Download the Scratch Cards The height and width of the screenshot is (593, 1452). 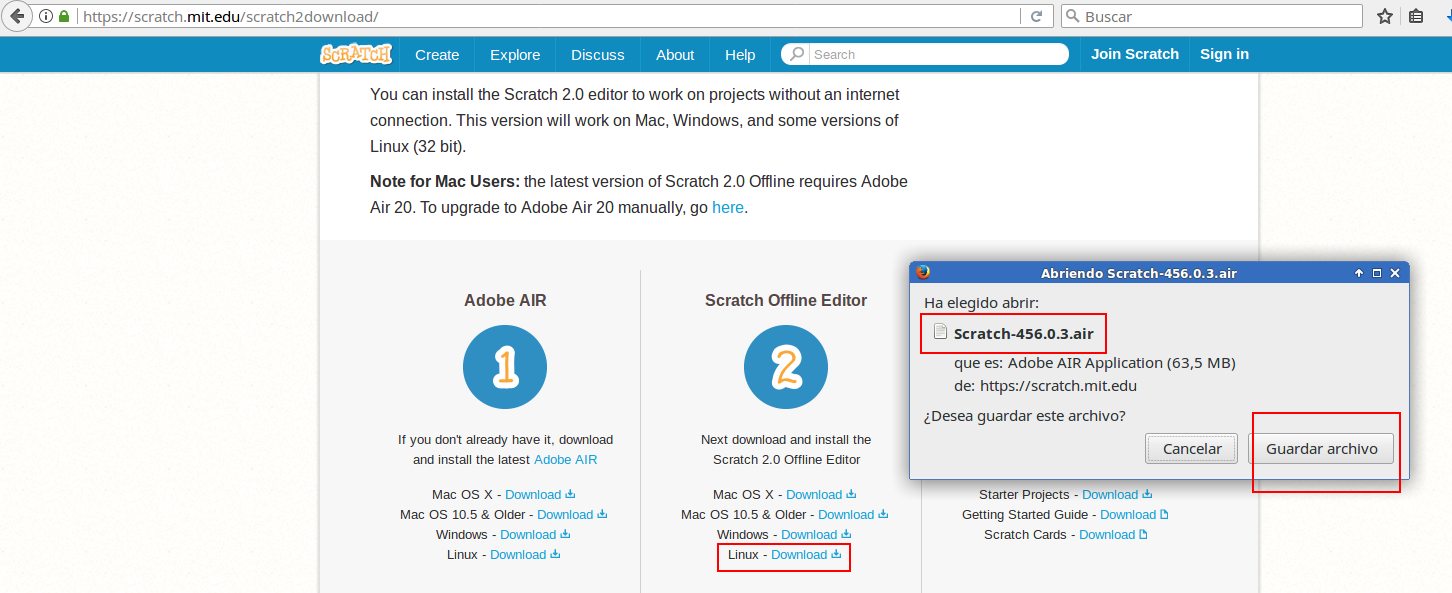[x=1114, y=534]
